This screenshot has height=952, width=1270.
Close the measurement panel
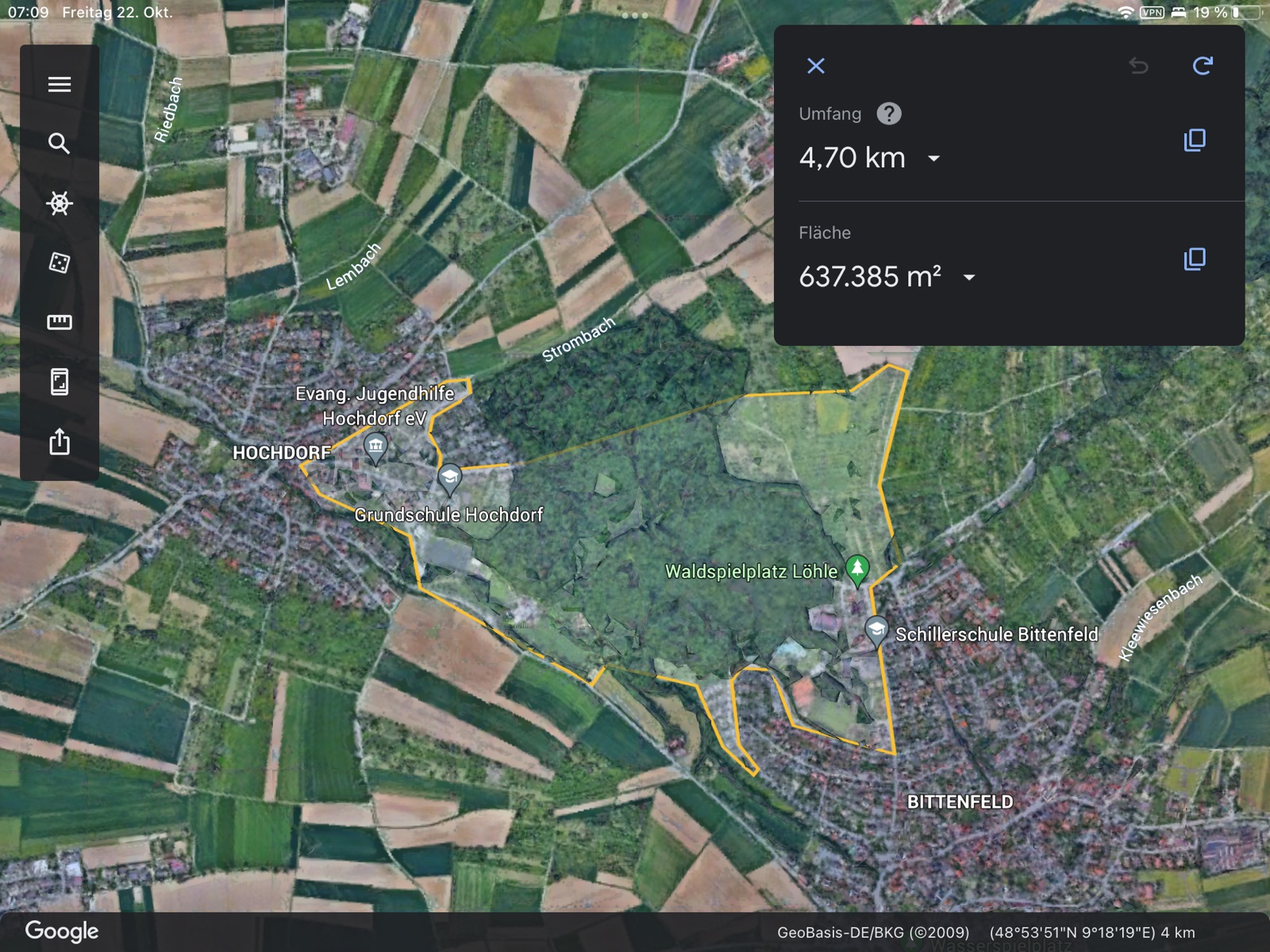click(x=816, y=66)
